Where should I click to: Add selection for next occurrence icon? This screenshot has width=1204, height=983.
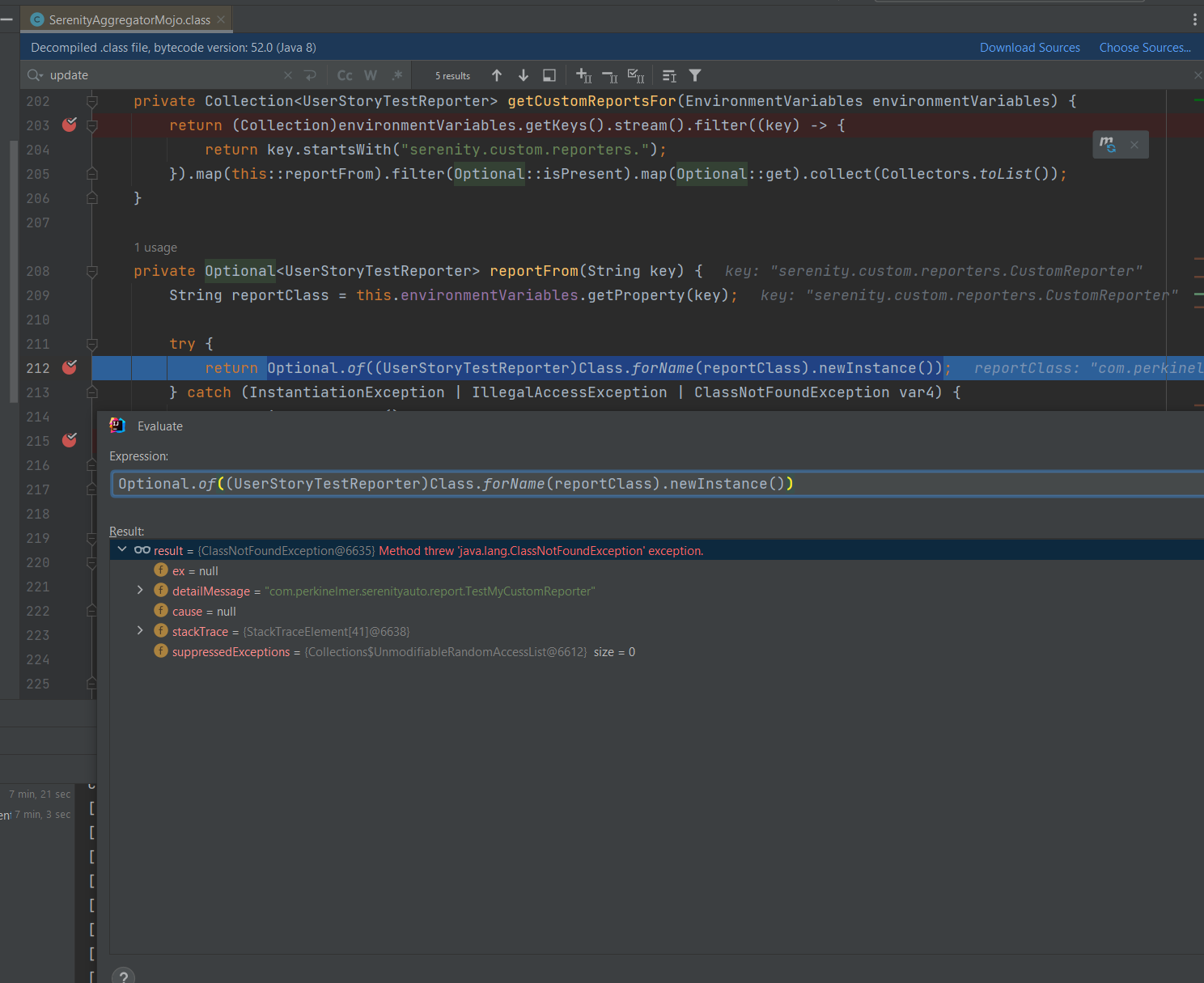click(x=584, y=75)
